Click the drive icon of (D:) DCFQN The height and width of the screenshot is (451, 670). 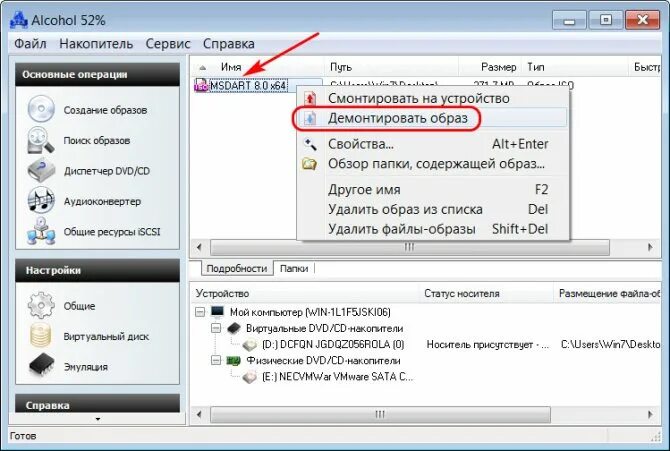250,345
